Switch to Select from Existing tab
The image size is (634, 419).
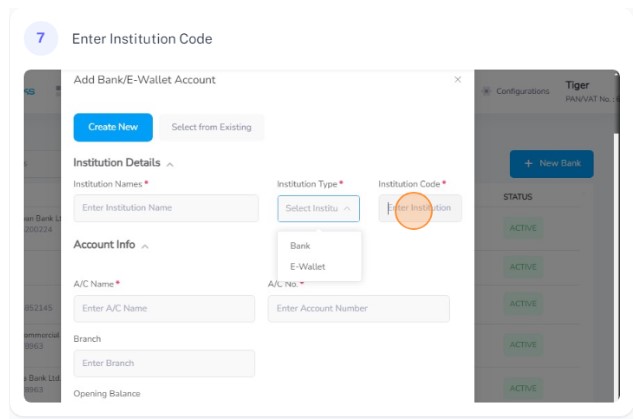coord(211,127)
